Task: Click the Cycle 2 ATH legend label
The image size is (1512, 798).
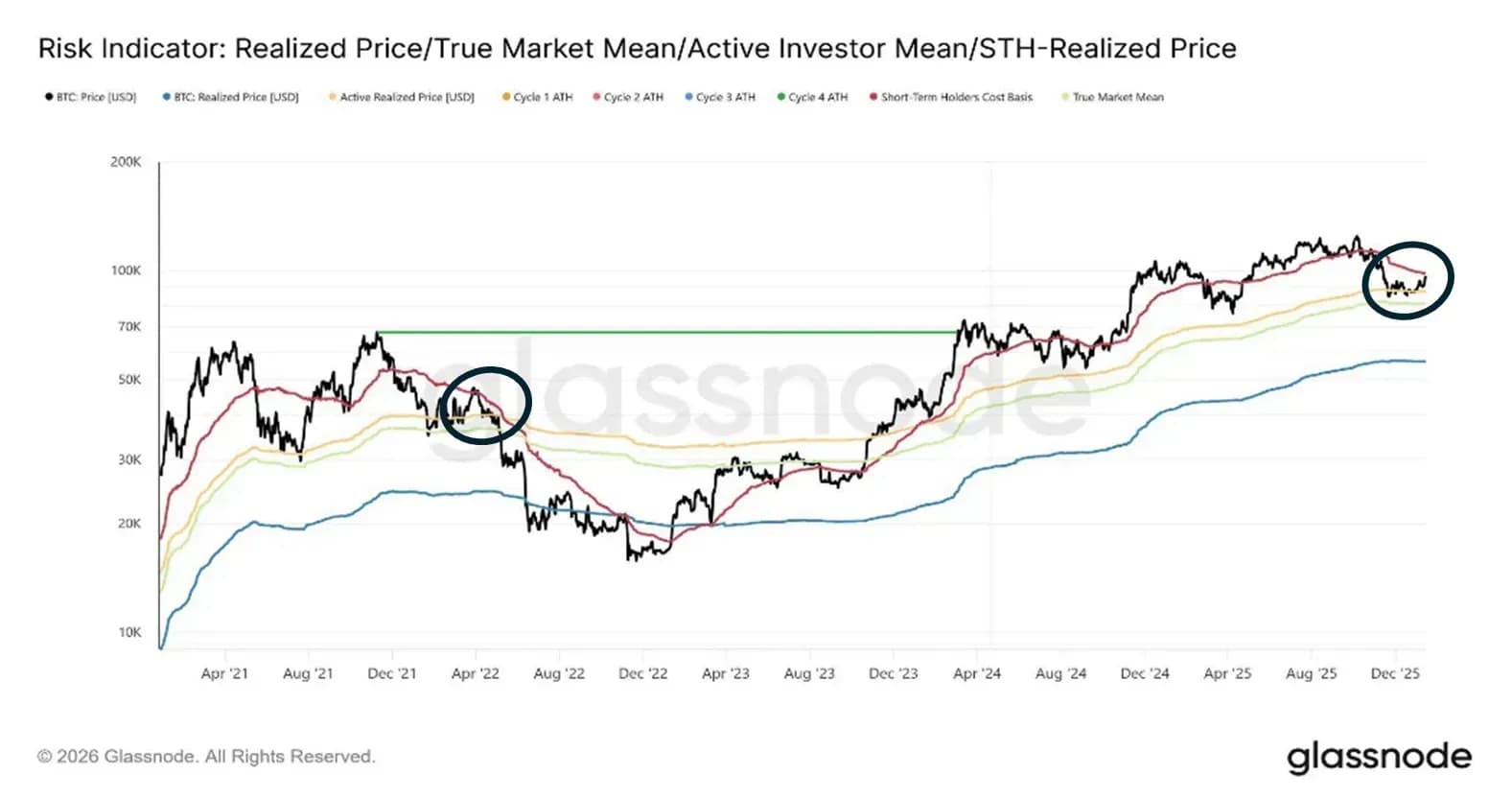Action: point(634,97)
